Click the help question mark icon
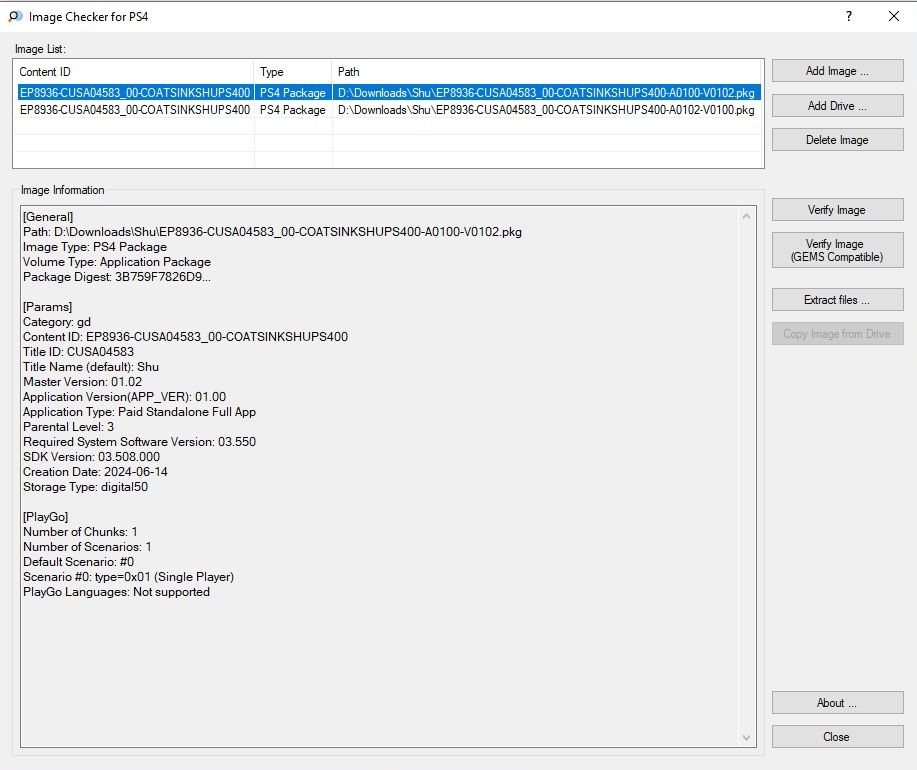917x770 pixels. click(x=849, y=16)
